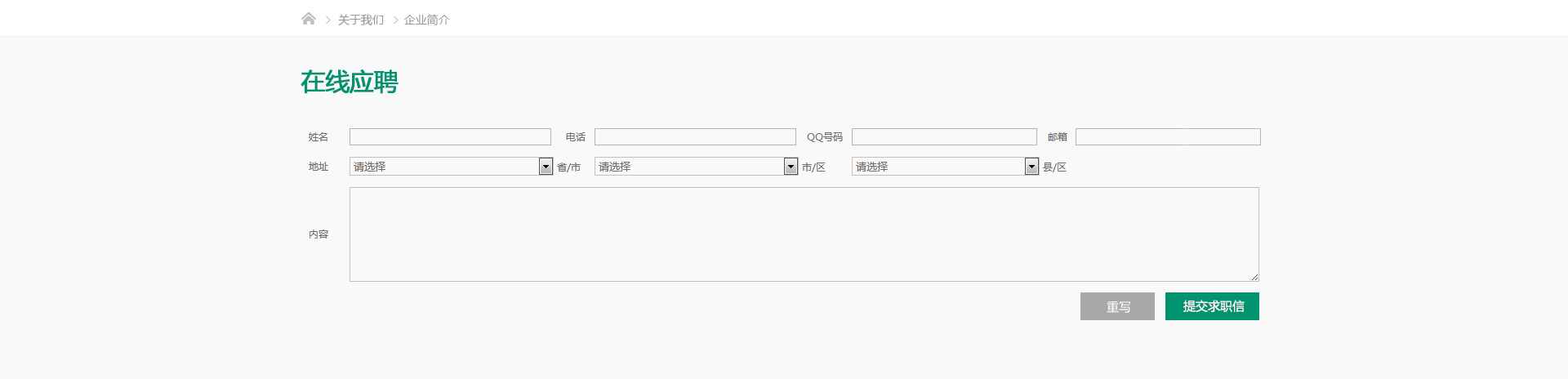The width and height of the screenshot is (1568, 379).
Task: Click the 电话 field label
Action: pyautogui.click(x=575, y=137)
